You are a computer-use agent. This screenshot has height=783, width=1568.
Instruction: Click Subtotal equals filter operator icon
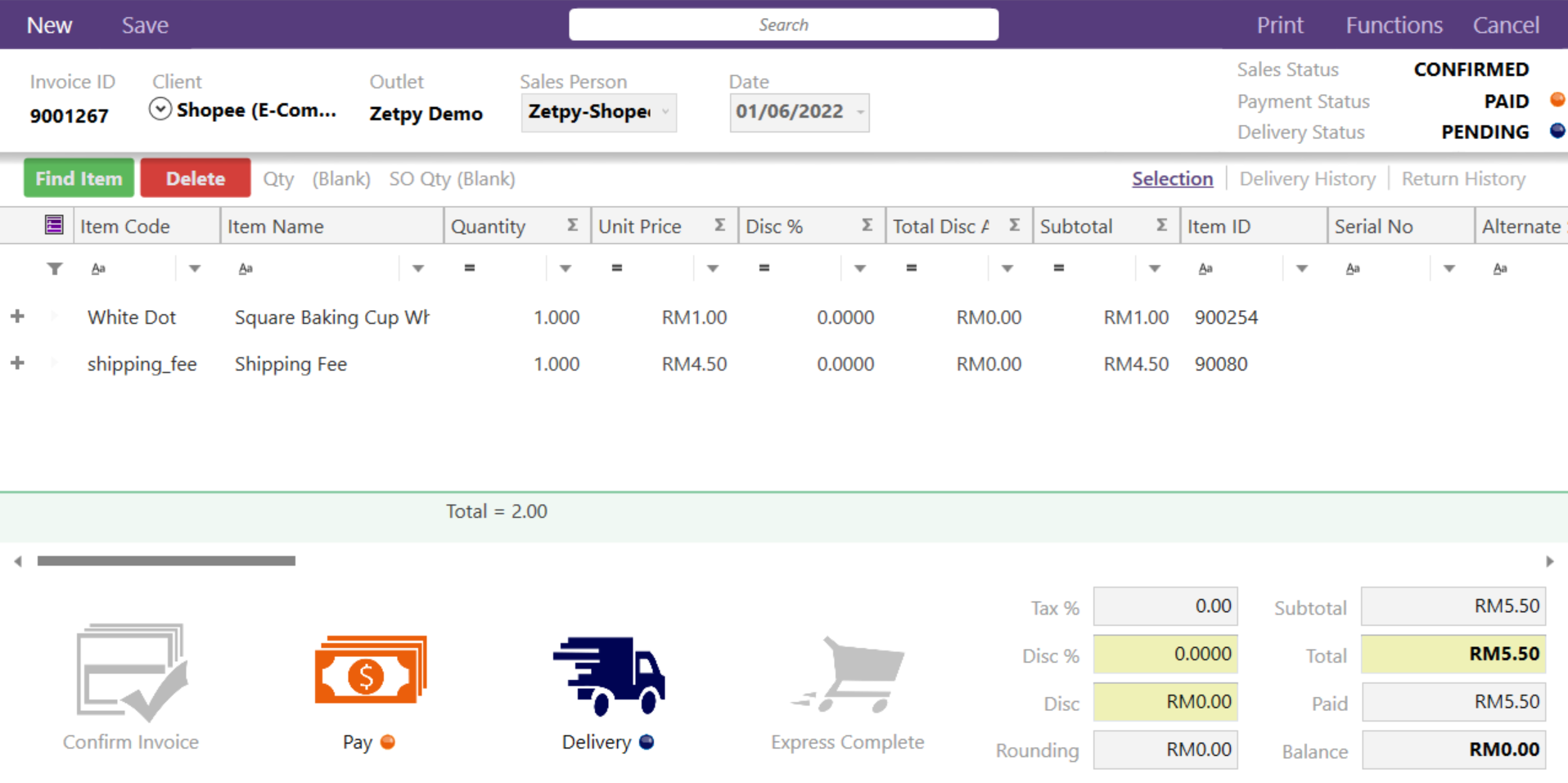[1059, 268]
